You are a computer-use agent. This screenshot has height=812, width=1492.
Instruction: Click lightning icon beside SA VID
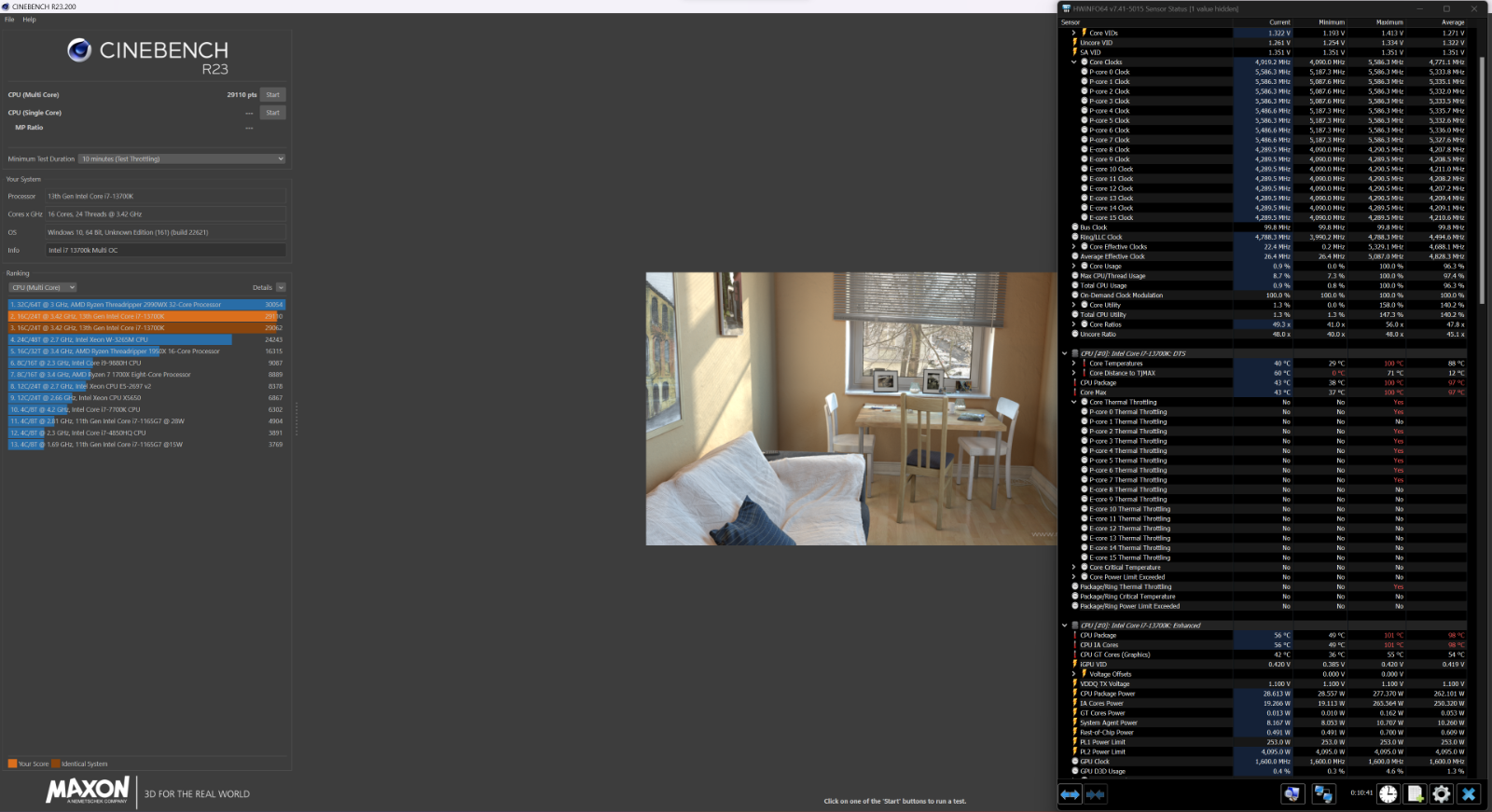coord(1075,52)
